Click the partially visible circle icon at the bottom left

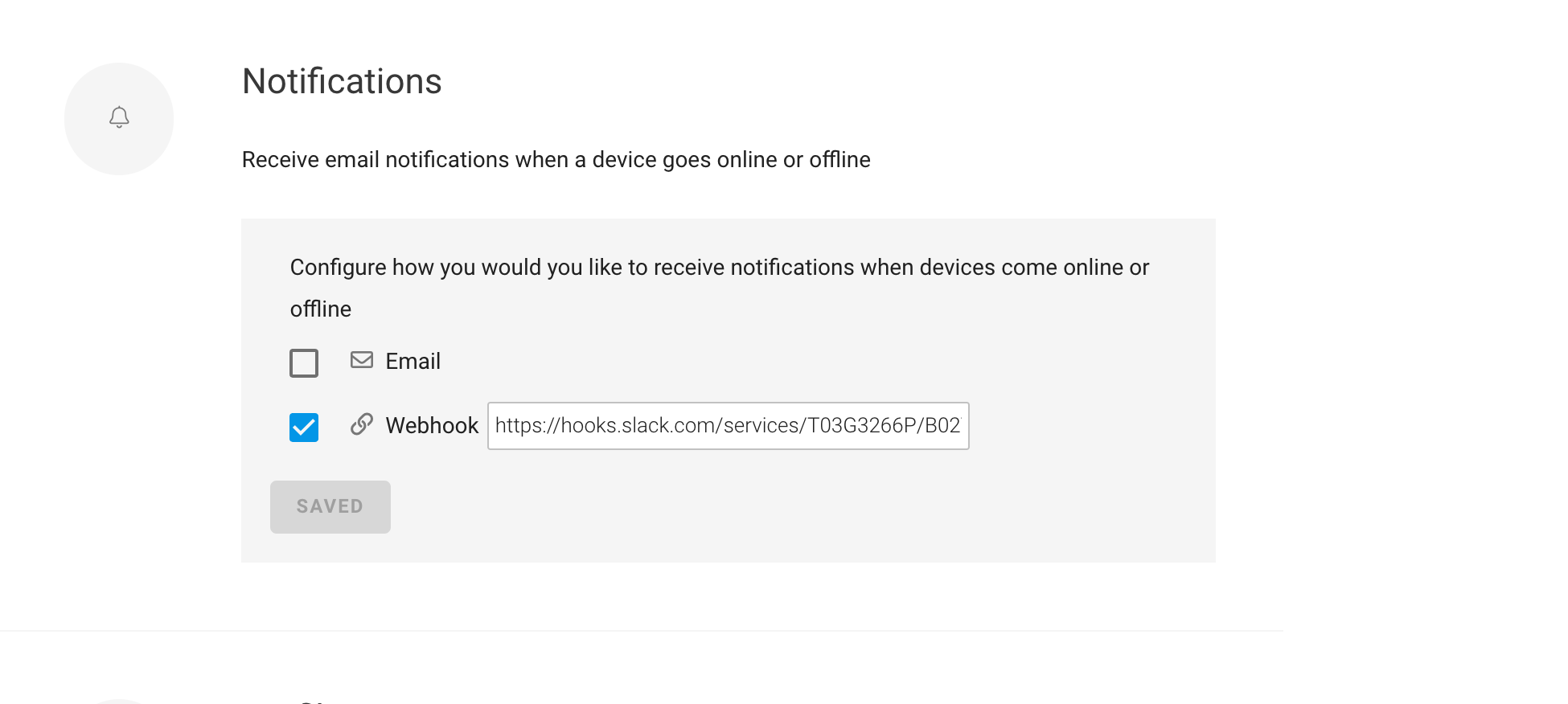(x=119, y=702)
